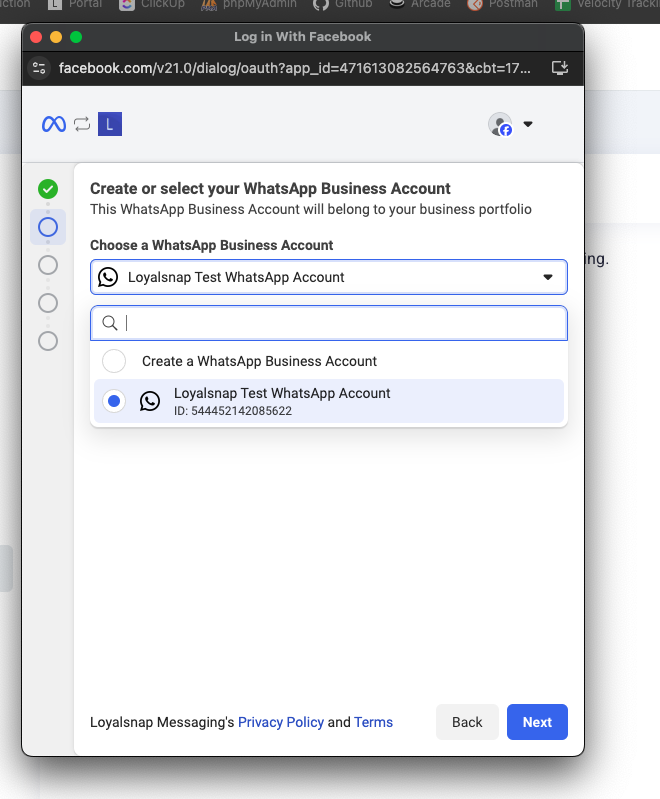Click the current blue step circle

48,227
